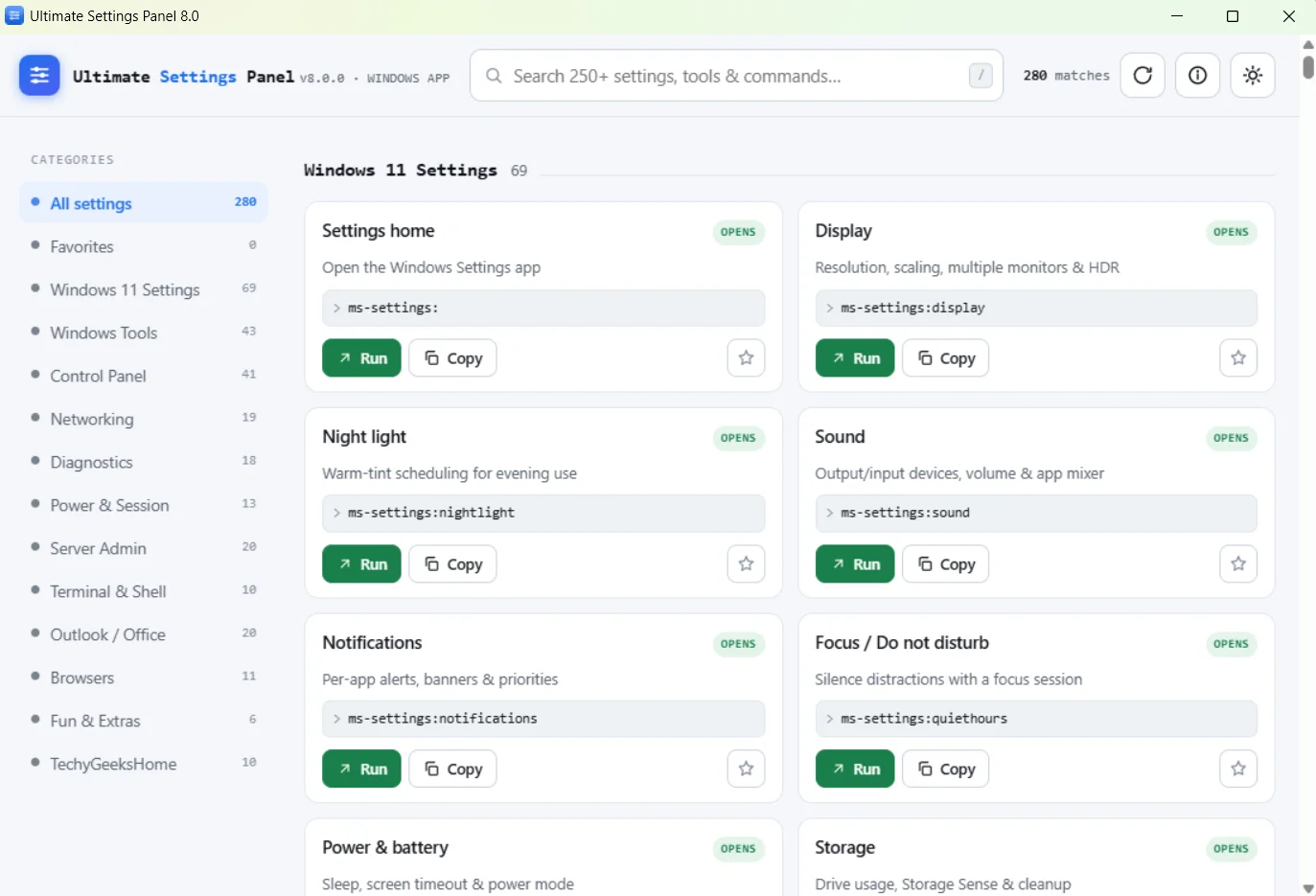The height and width of the screenshot is (896, 1316).
Task: Open the TechyGeeksHome category
Action: [x=143, y=764]
